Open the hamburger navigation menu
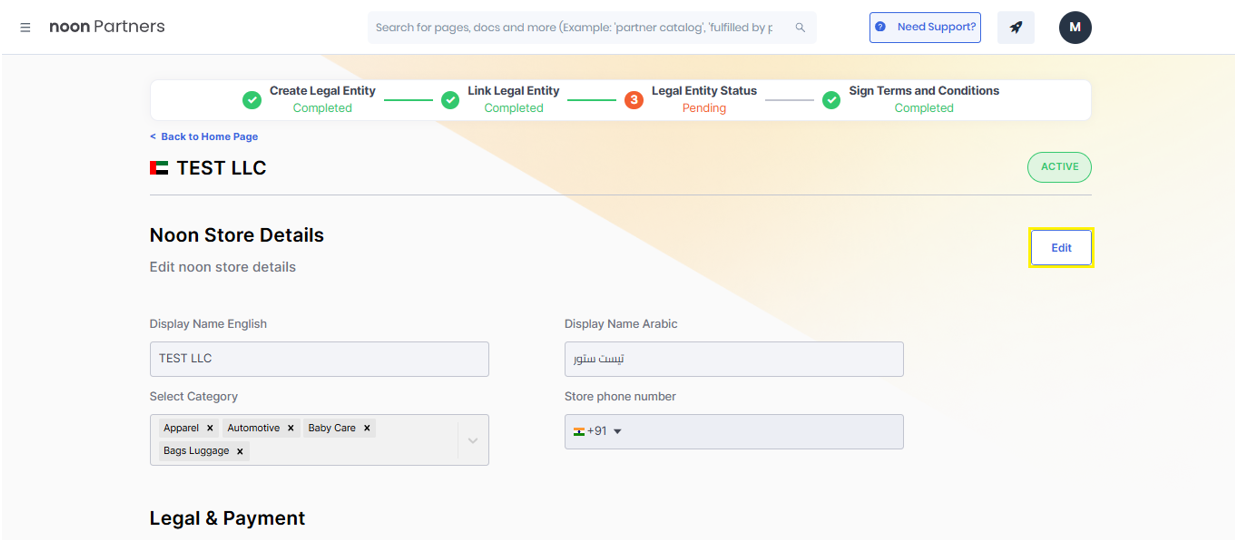This screenshot has width=1236, height=541. 25,27
